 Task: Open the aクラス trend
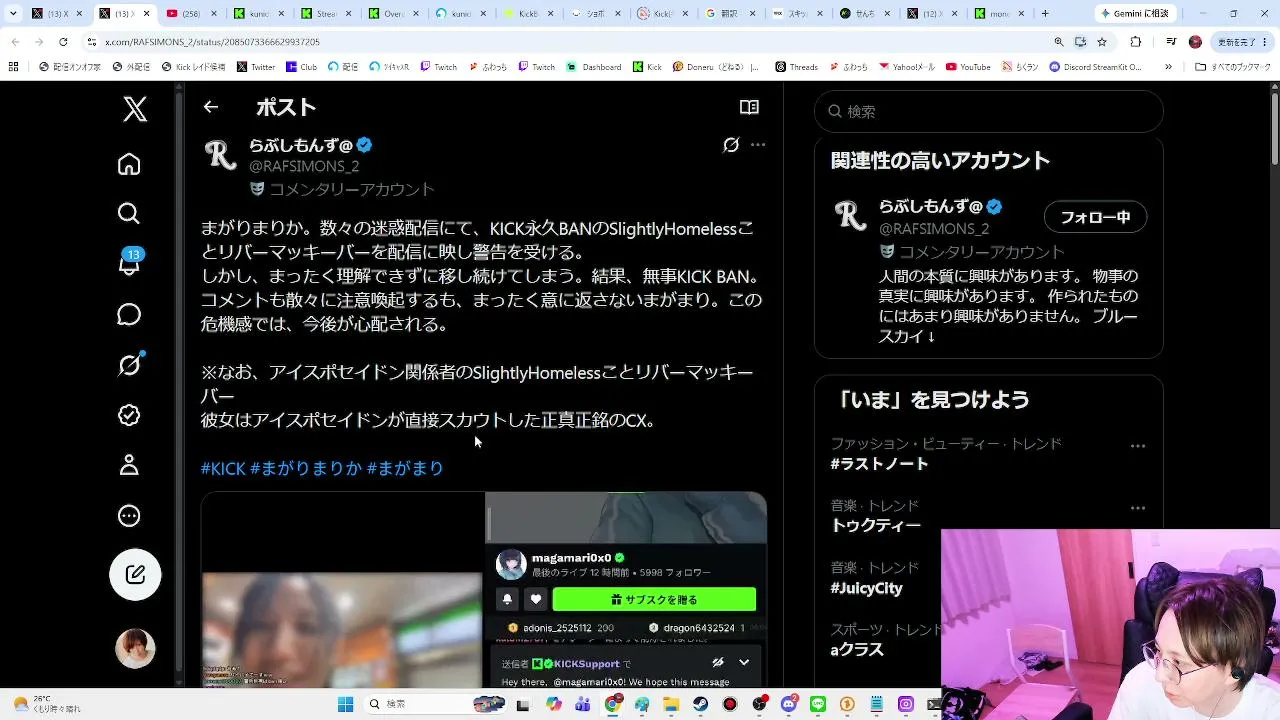(857, 650)
